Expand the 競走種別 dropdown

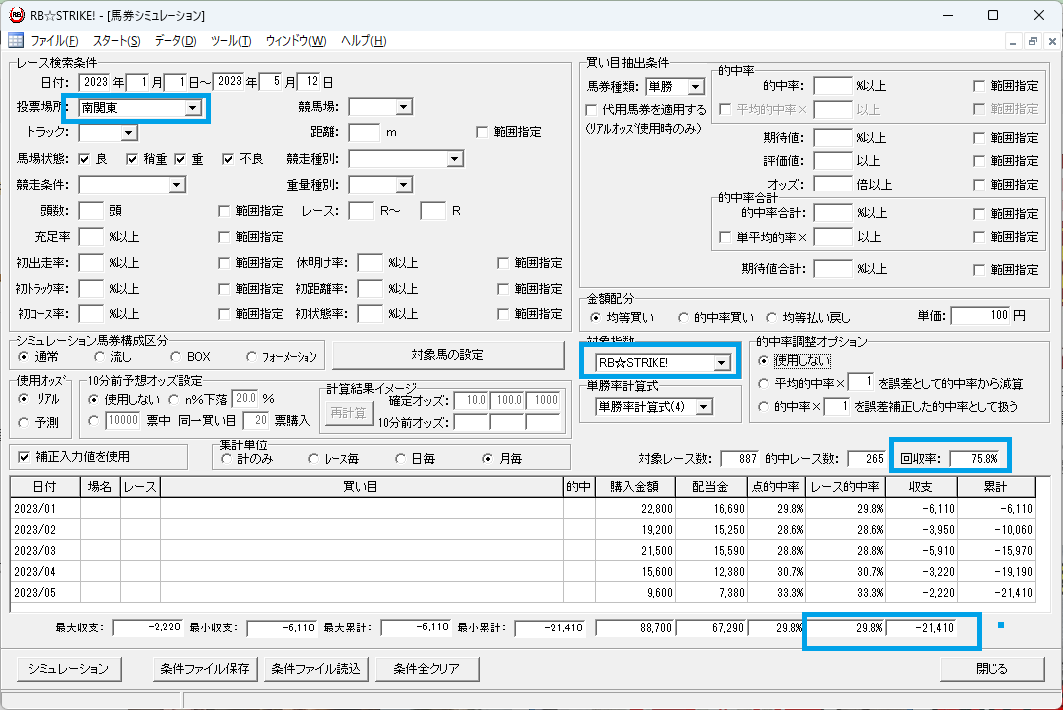[455, 159]
